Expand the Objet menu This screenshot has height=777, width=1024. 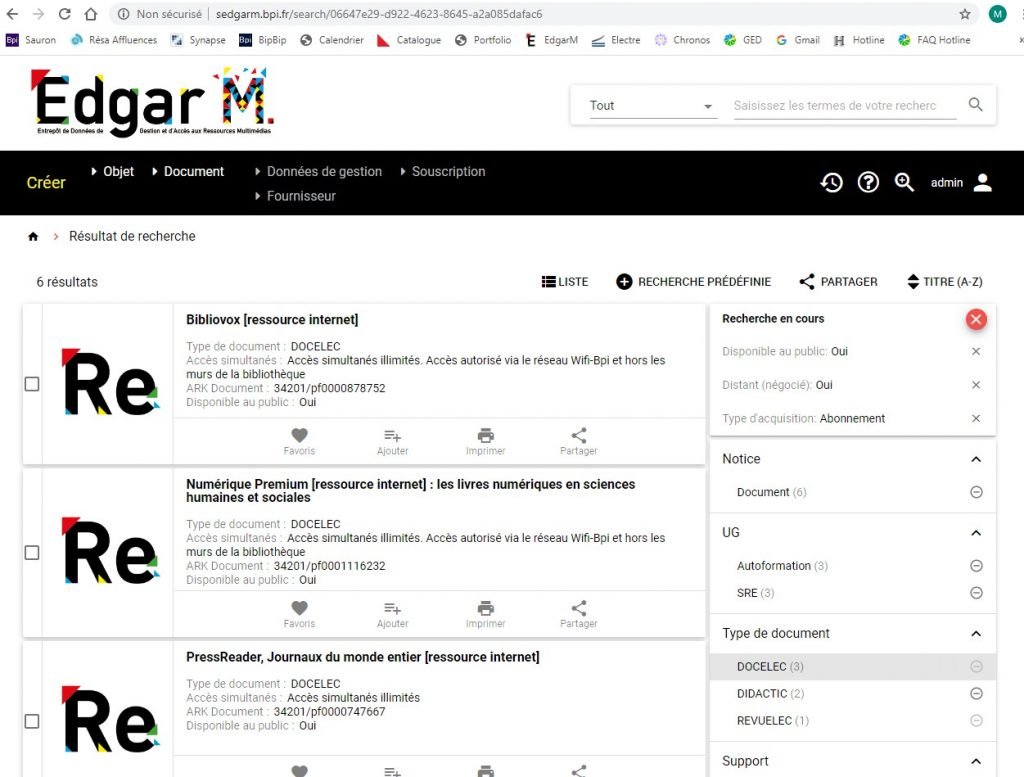112,171
